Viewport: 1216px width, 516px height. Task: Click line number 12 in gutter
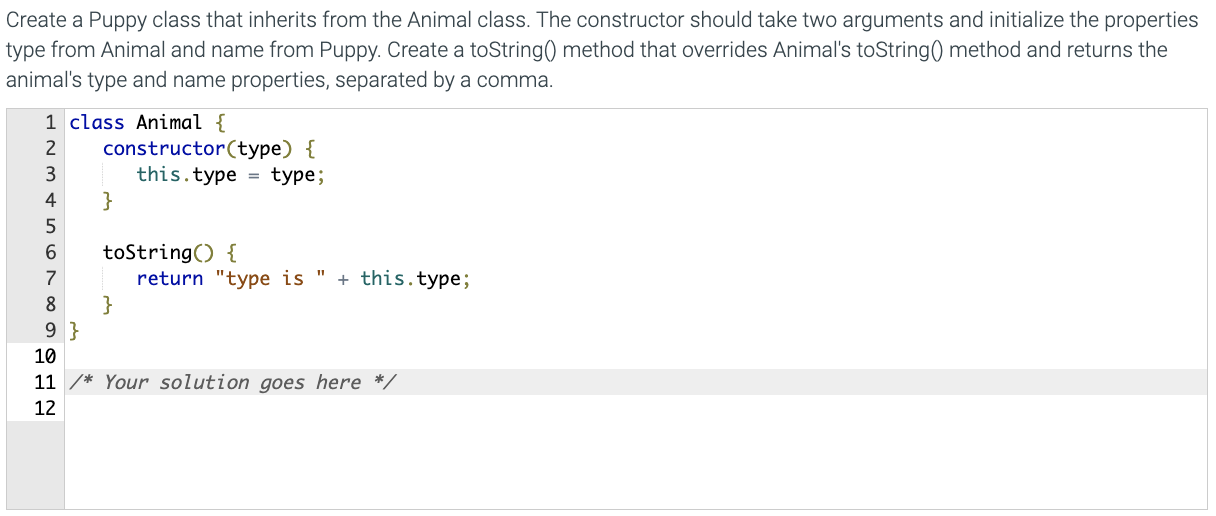click(x=45, y=408)
